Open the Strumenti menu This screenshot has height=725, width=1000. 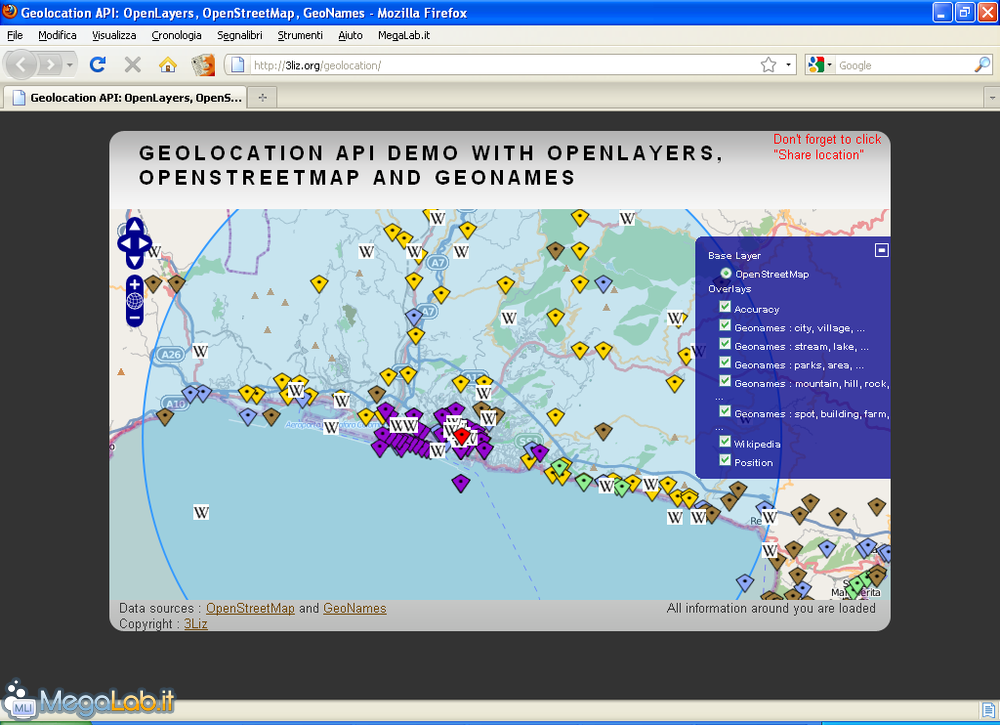coord(300,35)
